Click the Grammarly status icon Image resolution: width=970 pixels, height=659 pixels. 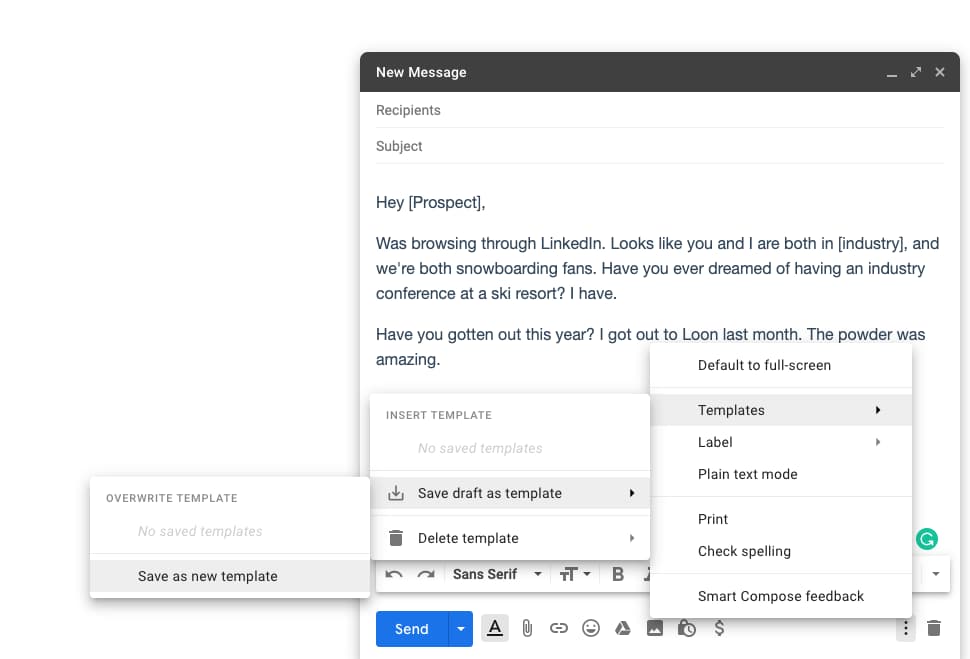(926, 538)
